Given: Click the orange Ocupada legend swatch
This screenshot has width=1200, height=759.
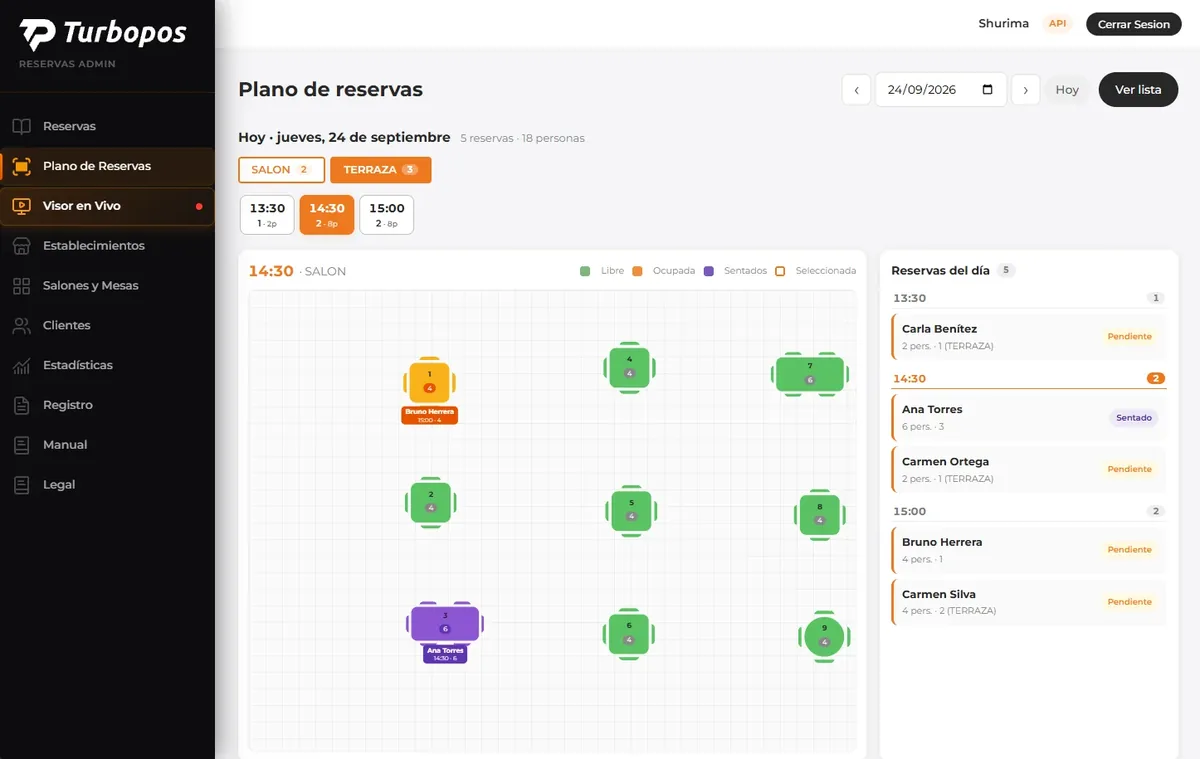Looking at the screenshot, I should pyautogui.click(x=637, y=271).
